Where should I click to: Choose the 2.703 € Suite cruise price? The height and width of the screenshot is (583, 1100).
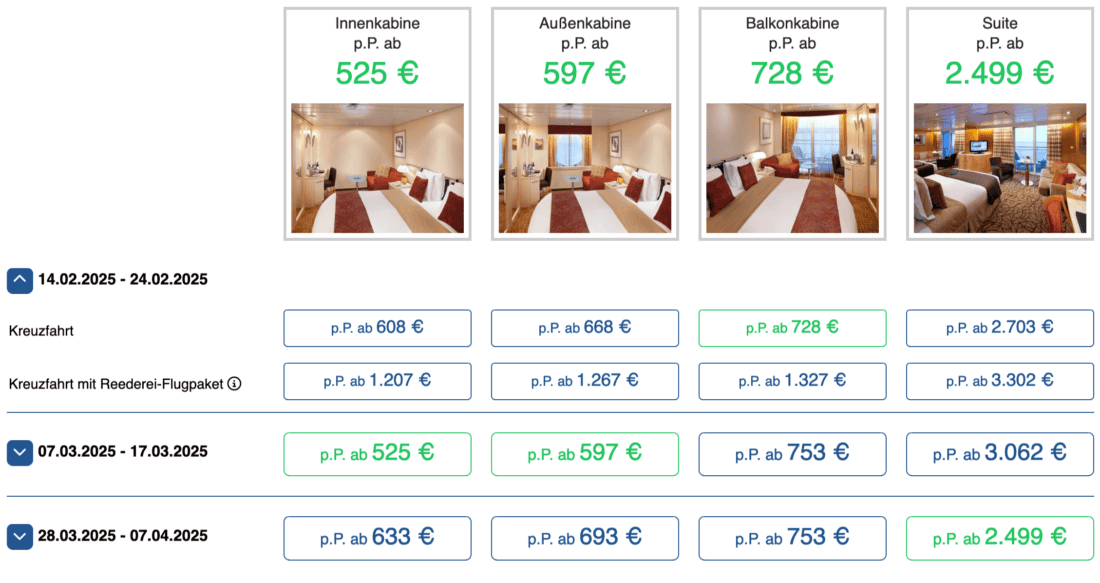coord(1000,328)
